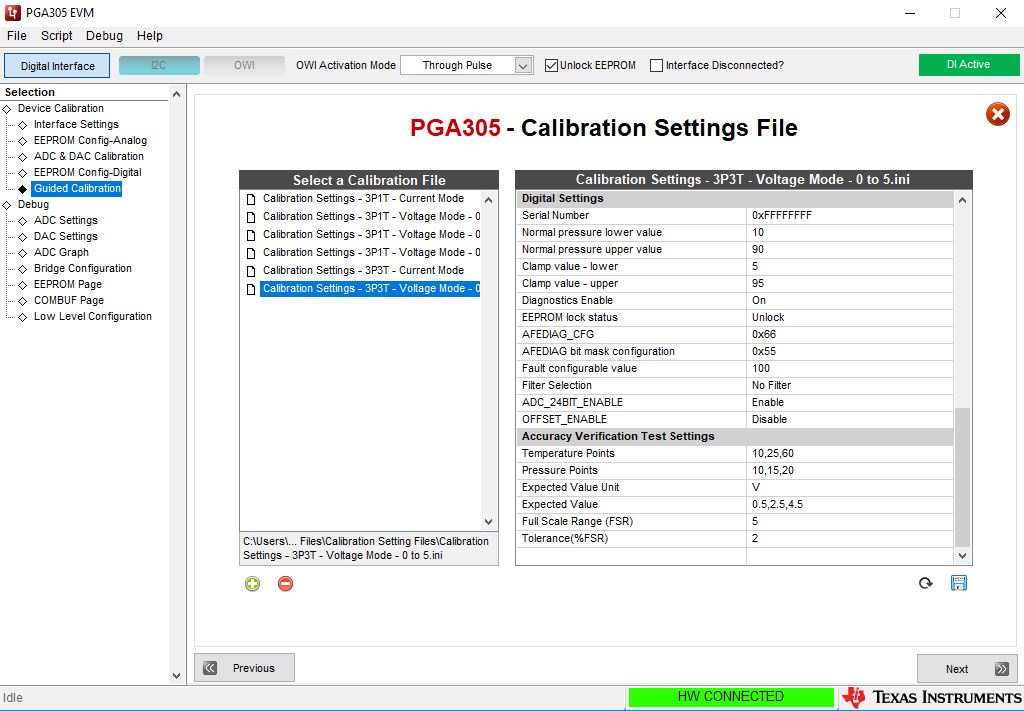
Task: Open COMBUF Page in the tree
Action: point(69,300)
